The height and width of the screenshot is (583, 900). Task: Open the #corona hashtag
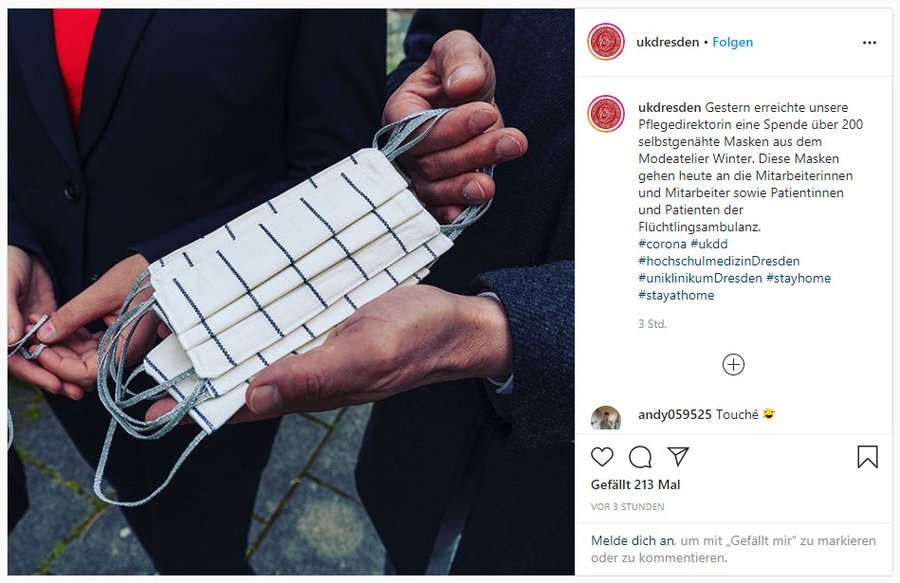(662, 244)
